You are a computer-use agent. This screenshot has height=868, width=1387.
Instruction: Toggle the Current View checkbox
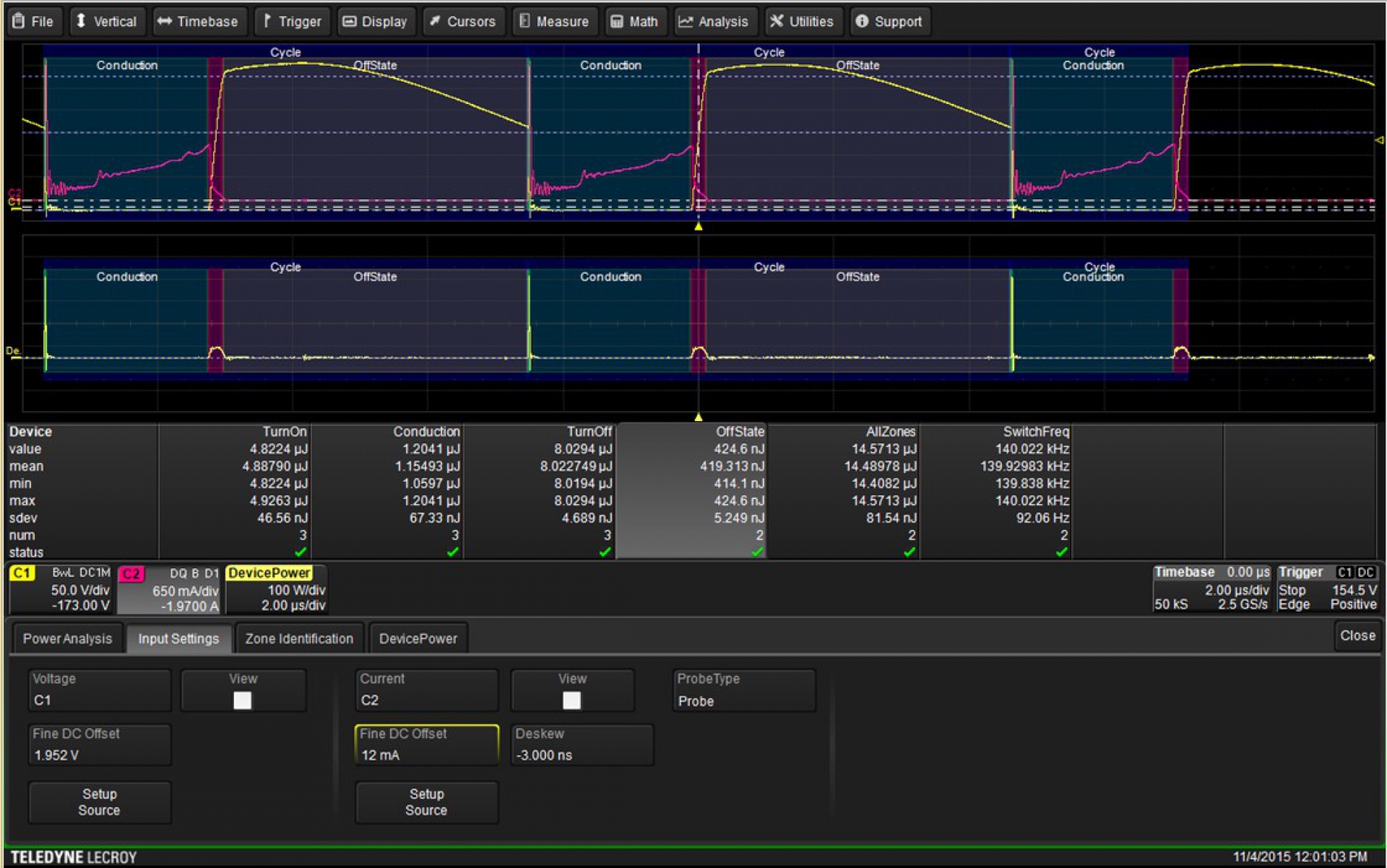[571, 700]
